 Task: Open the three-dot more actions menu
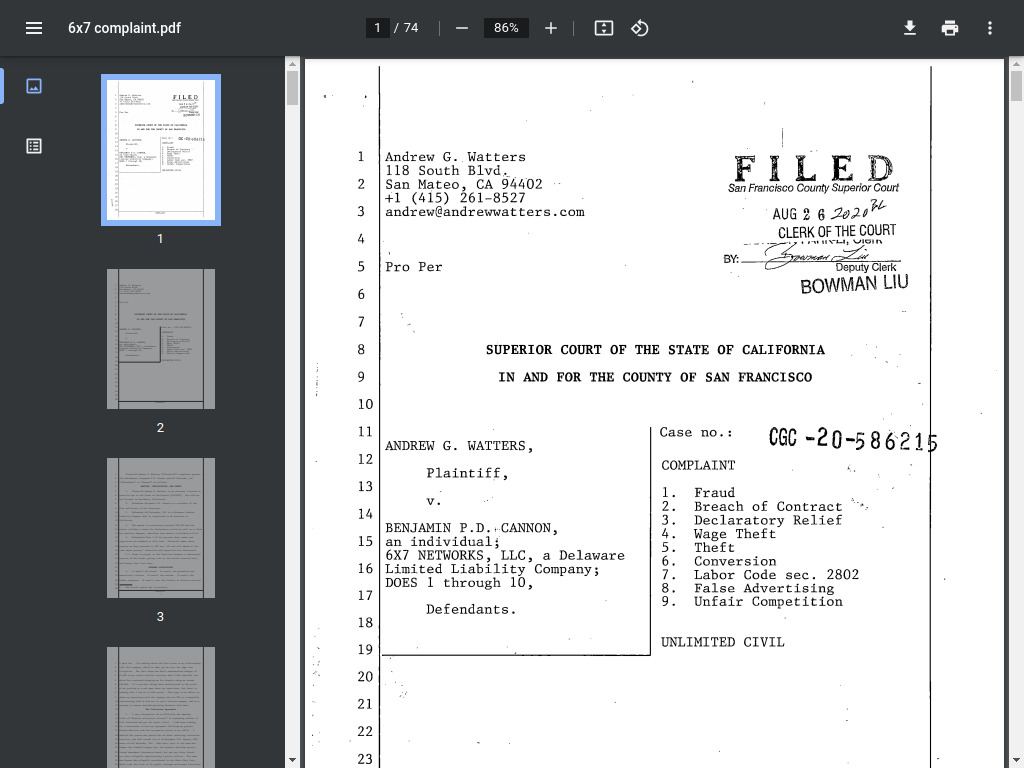pos(990,28)
